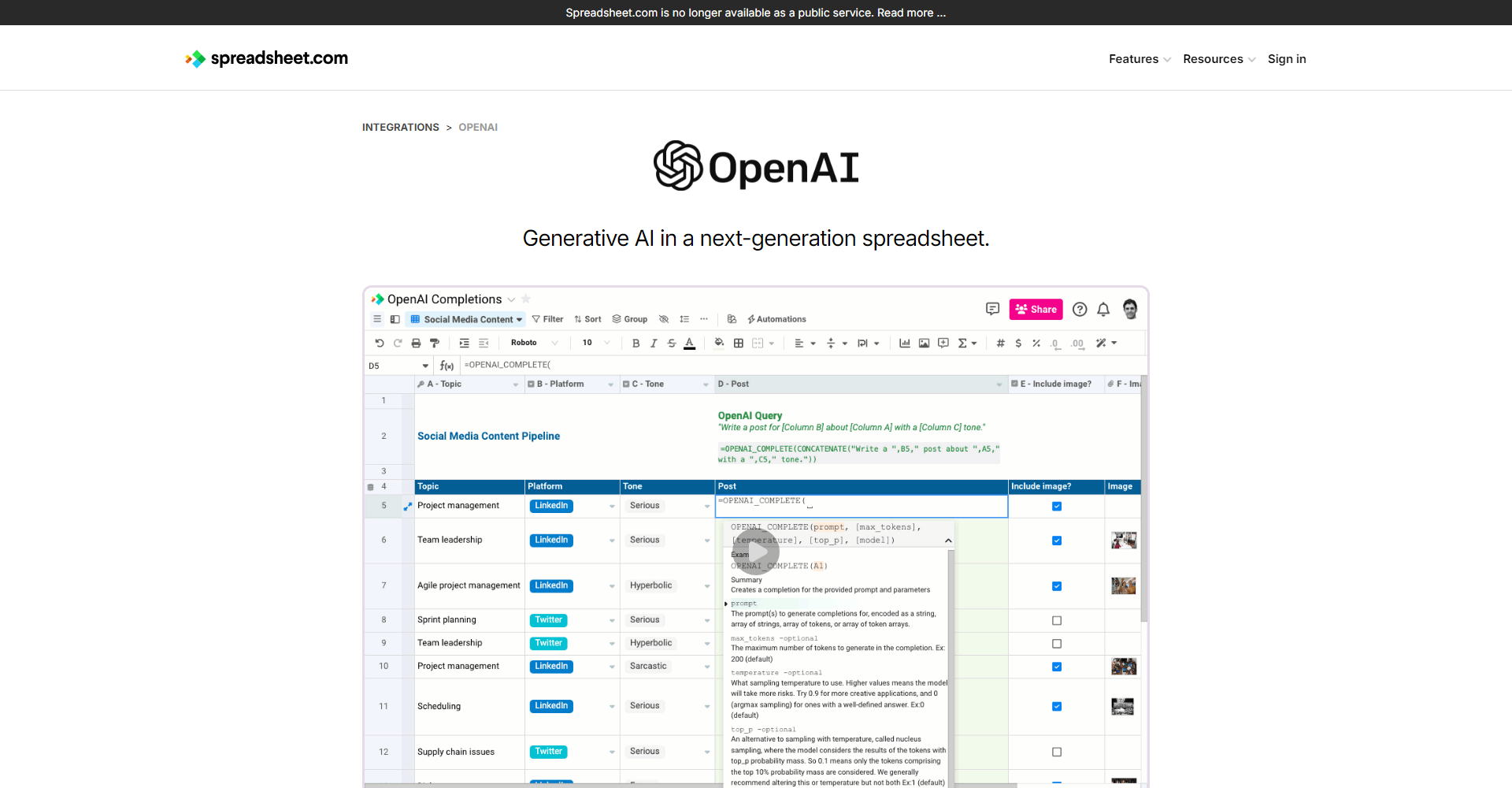The image size is (1512, 788).
Task: Enable Include image checkbox on row 8
Action: [1057, 620]
